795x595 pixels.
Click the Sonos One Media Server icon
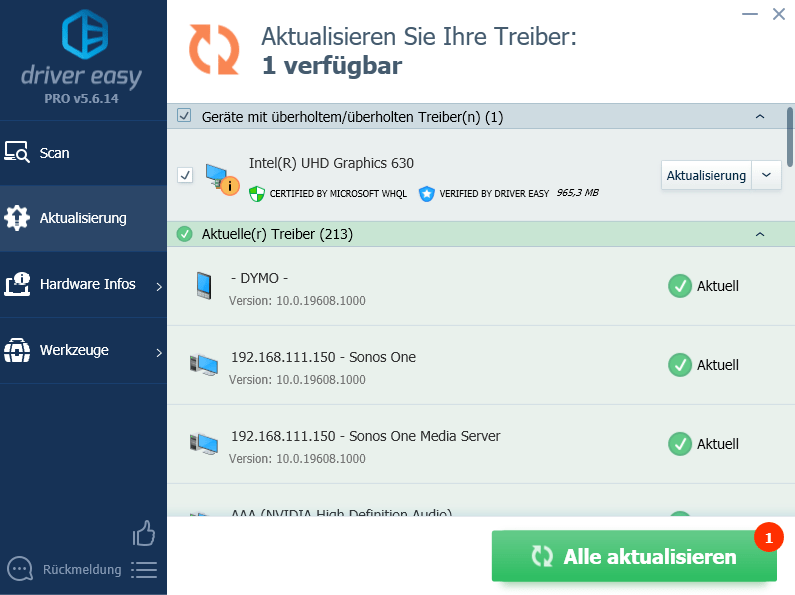(x=204, y=444)
